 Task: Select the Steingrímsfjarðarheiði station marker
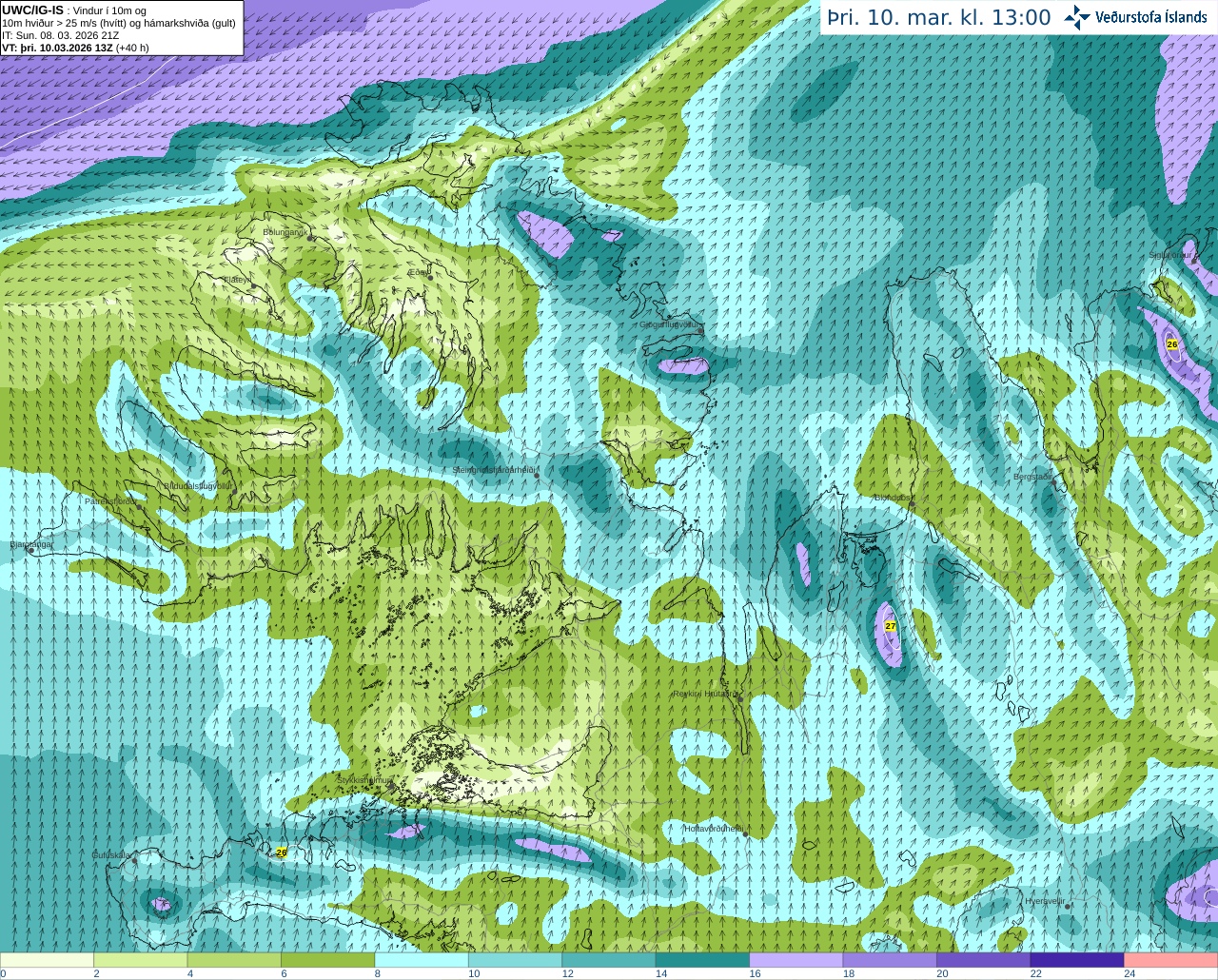tap(537, 475)
